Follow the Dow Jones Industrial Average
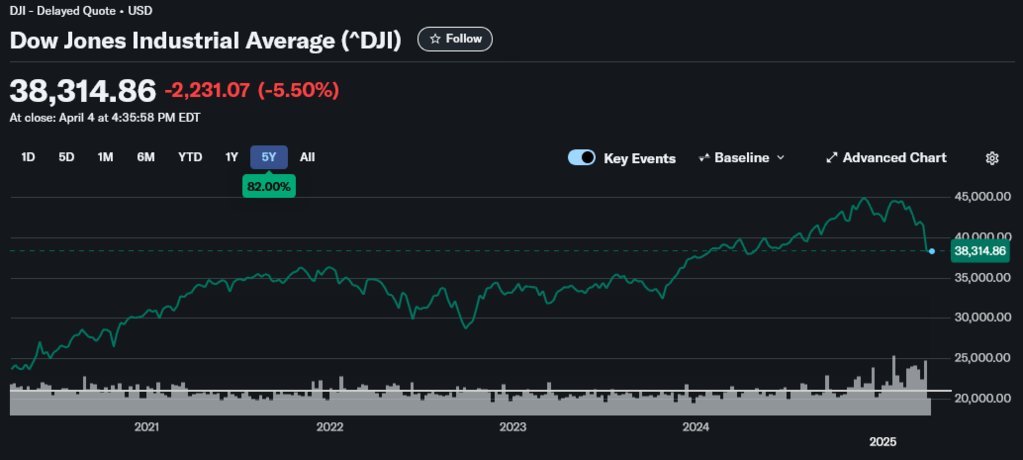The image size is (1023, 460). (455, 39)
